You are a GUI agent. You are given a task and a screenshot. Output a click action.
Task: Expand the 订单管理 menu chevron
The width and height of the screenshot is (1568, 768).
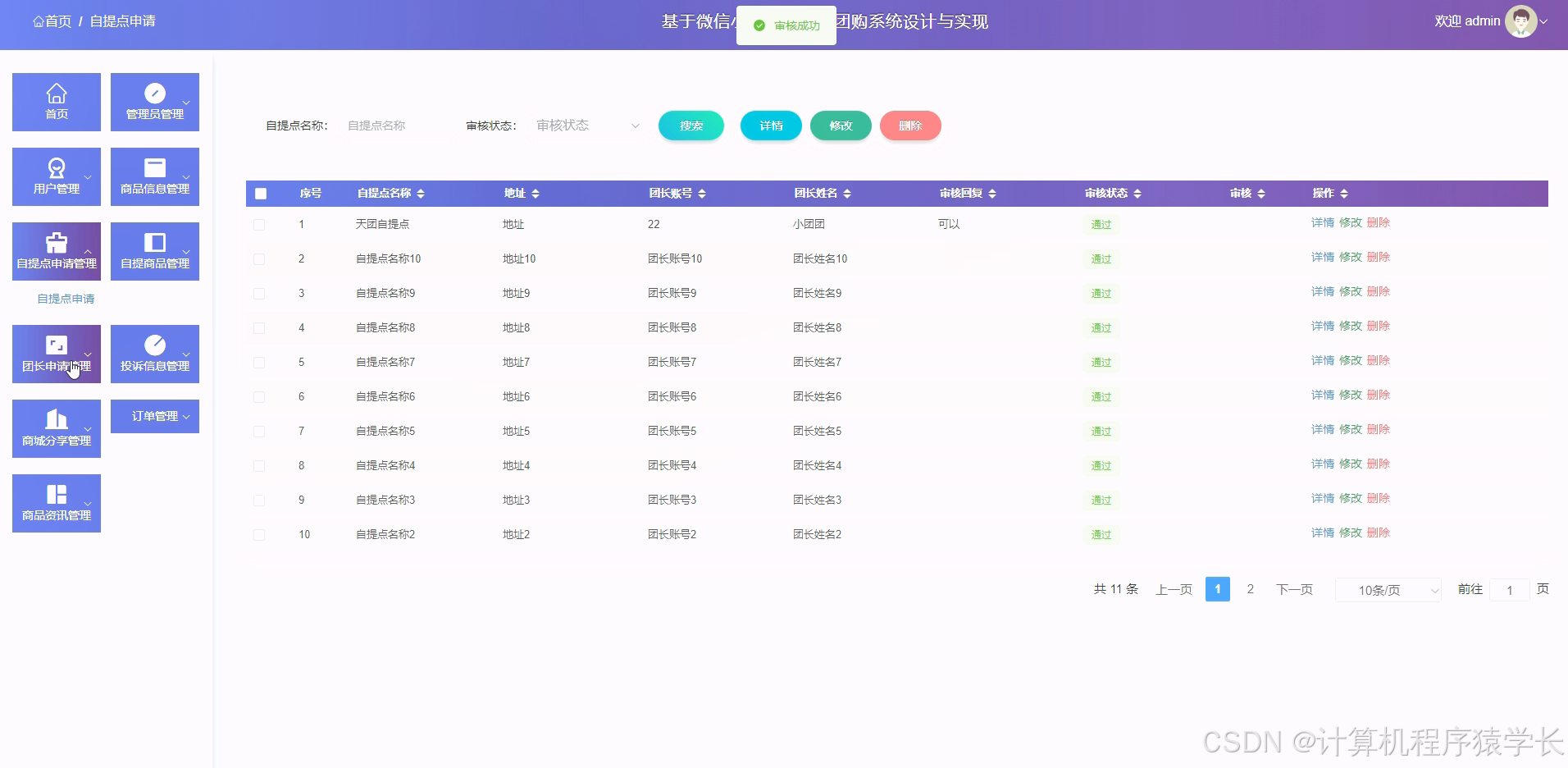pos(185,416)
